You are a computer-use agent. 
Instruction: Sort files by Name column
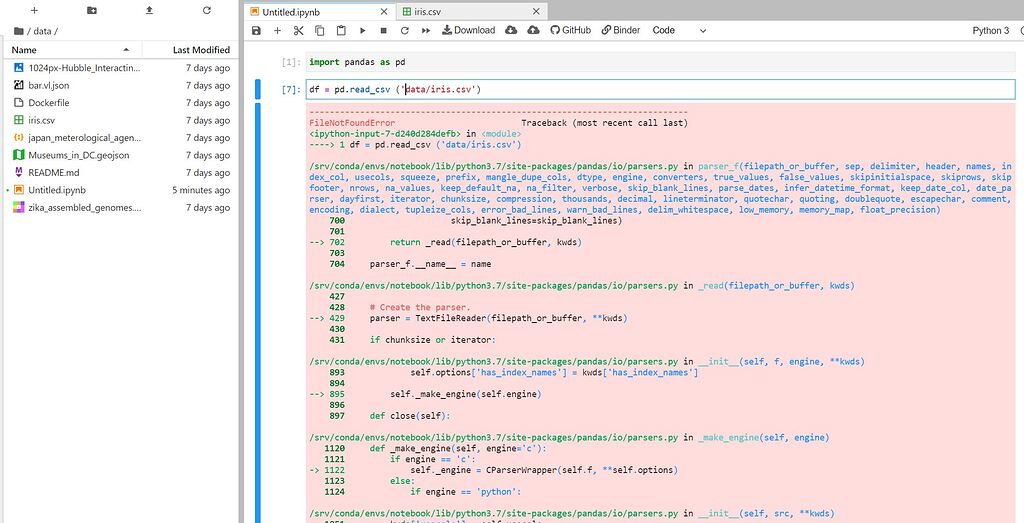tap(25, 50)
